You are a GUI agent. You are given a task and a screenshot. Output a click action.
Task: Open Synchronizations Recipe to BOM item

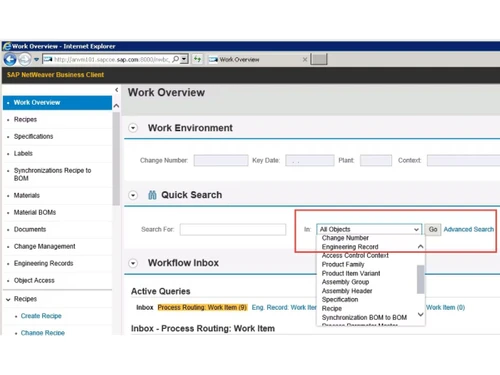[x=52, y=174]
